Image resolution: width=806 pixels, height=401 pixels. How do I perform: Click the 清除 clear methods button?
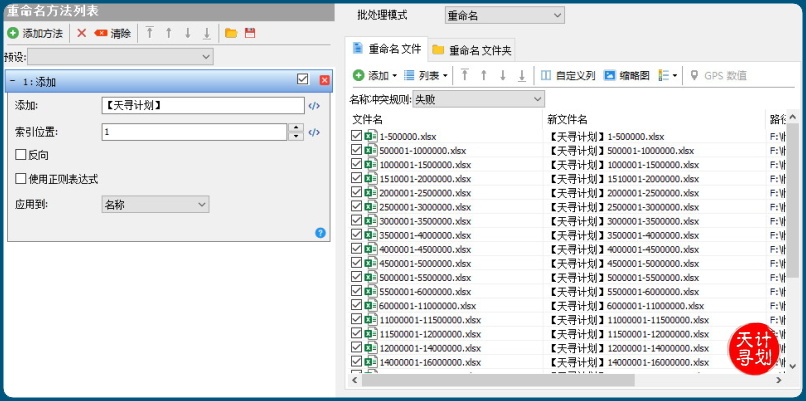113,33
